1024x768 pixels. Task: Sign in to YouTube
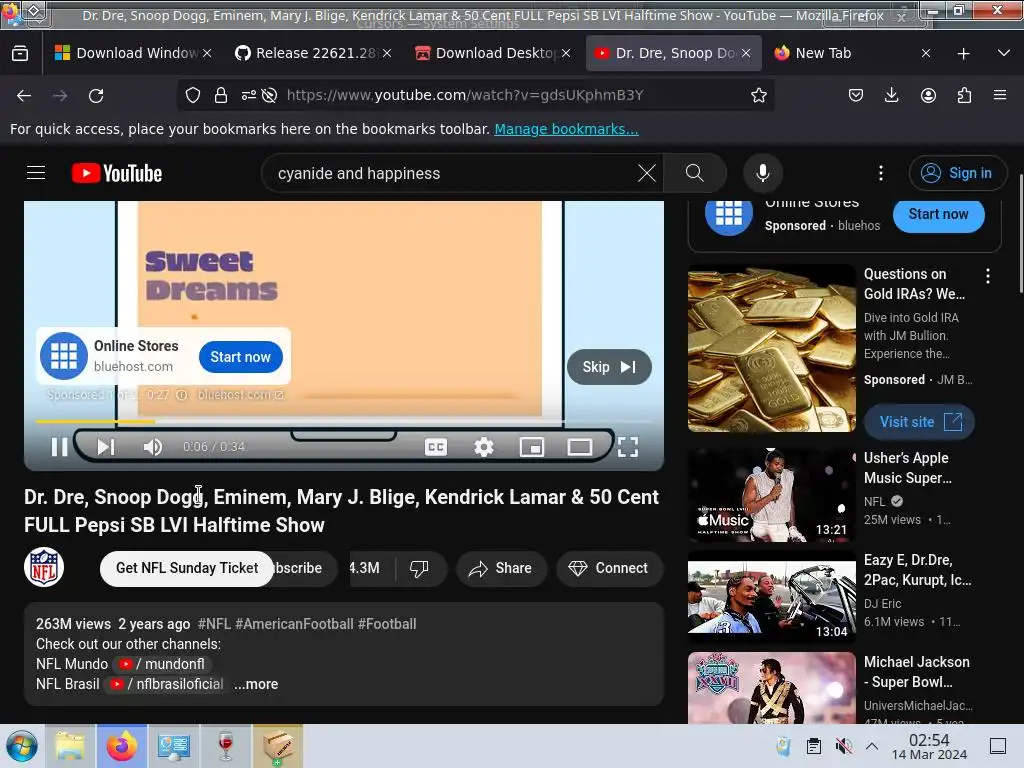[957, 173]
